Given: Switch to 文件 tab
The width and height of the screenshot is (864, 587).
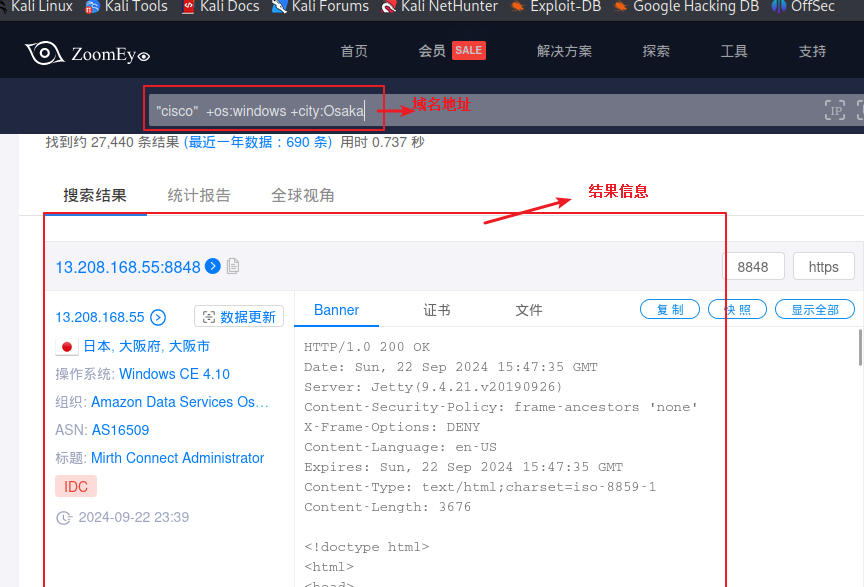Looking at the screenshot, I should tap(529, 310).
